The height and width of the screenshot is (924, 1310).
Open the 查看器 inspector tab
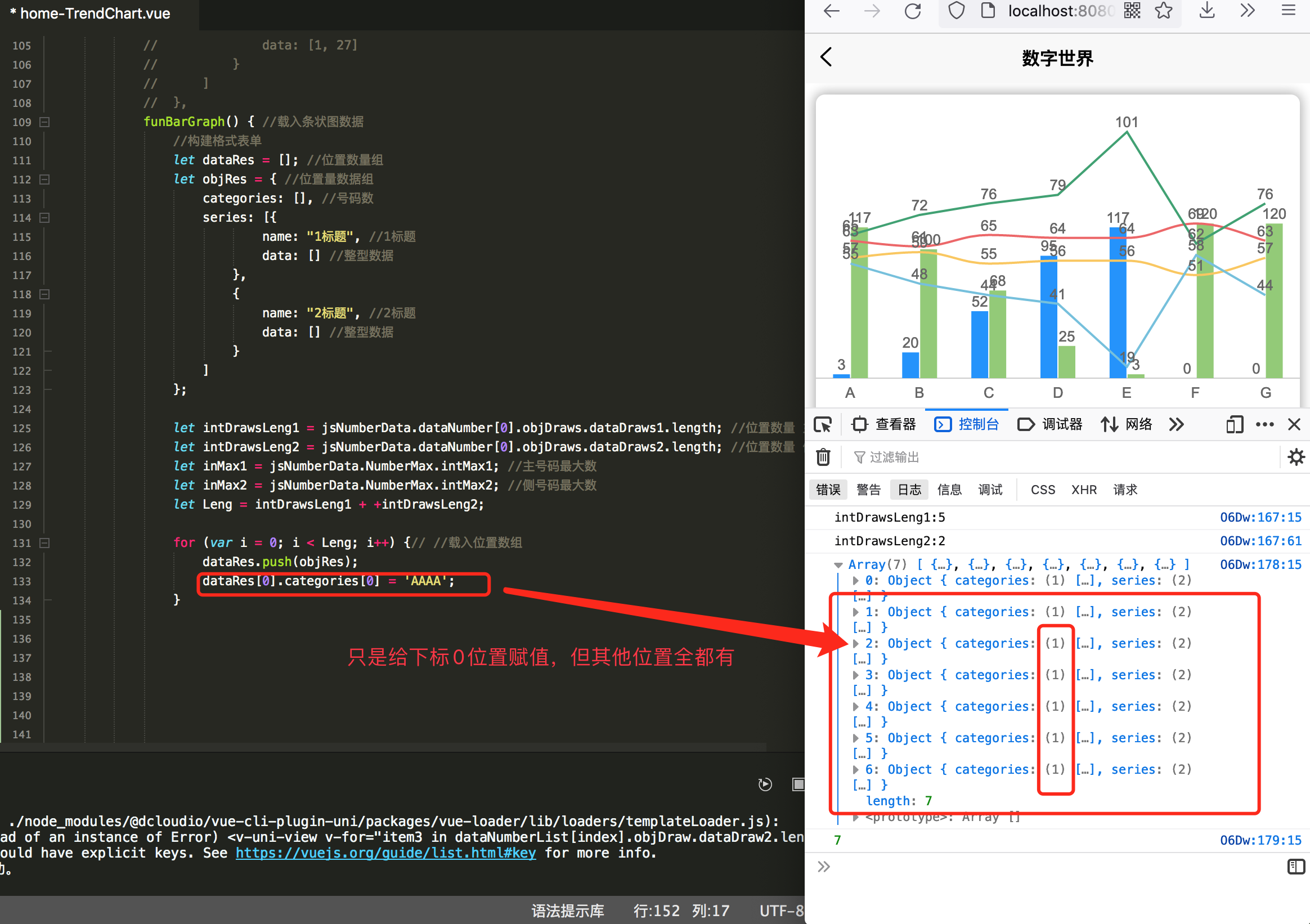click(x=884, y=425)
